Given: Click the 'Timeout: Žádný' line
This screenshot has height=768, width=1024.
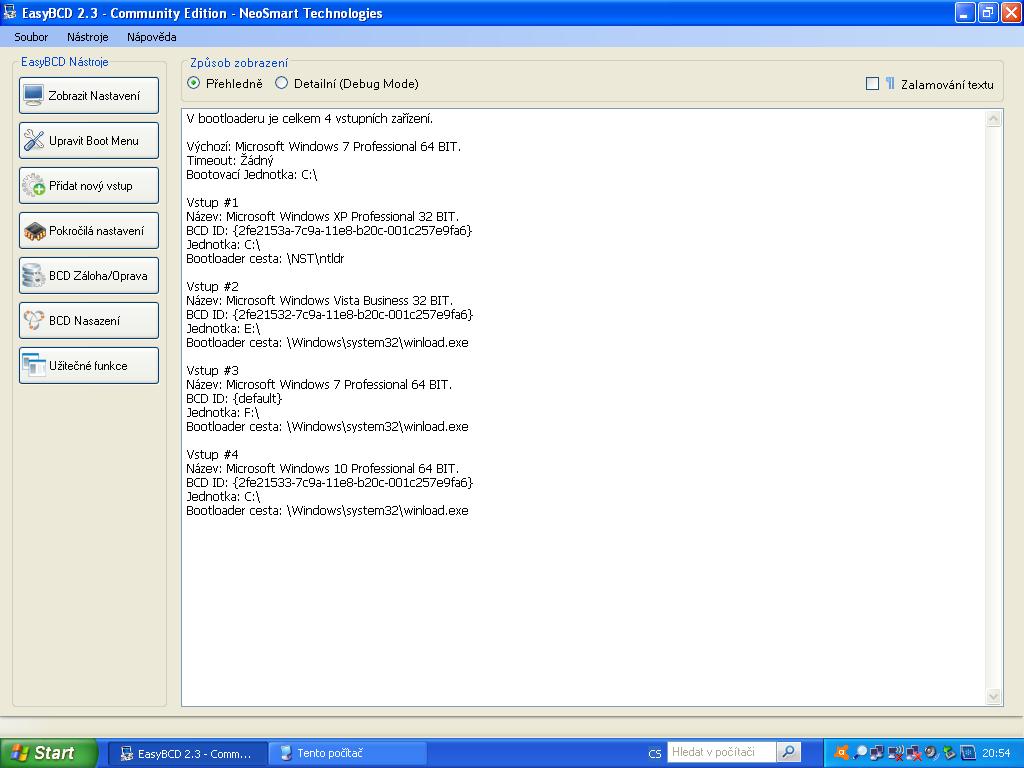Looking at the screenshot, I should click(230, 160).
